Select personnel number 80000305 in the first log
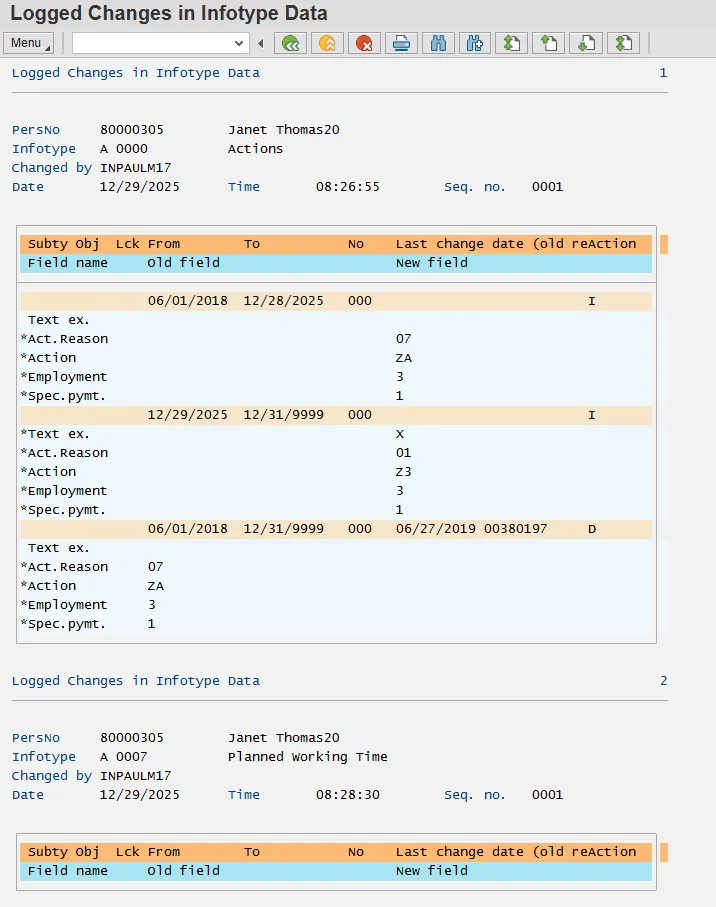The width and height of the screenshot is (716, 907). pos(132,130)
